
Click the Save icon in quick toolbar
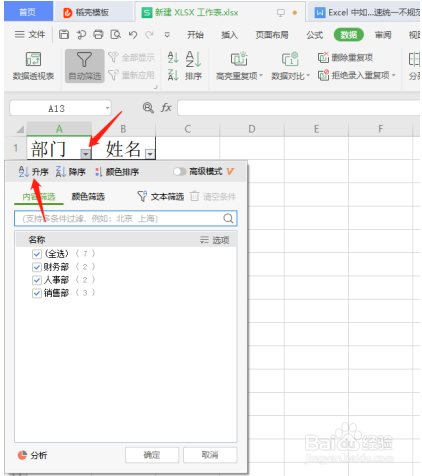tap(64, 34)
